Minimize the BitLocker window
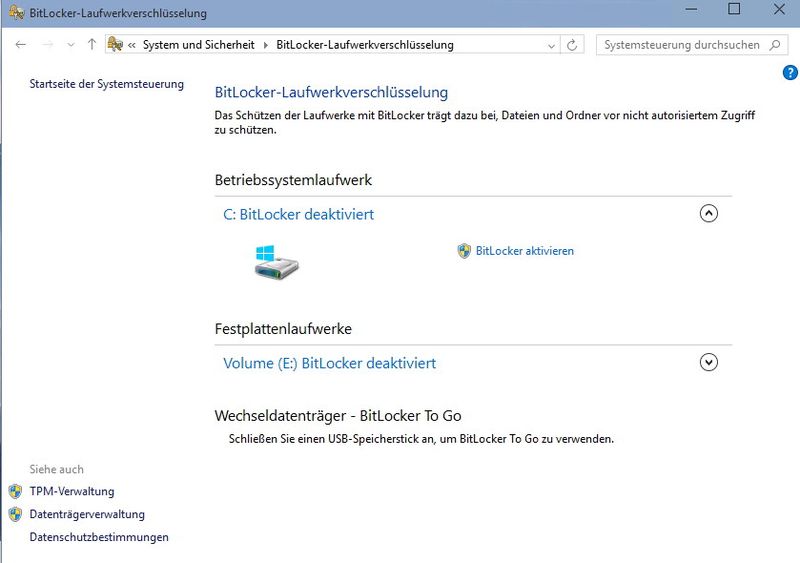The height and width of the screenshot is (563, 800). point(691,9)
